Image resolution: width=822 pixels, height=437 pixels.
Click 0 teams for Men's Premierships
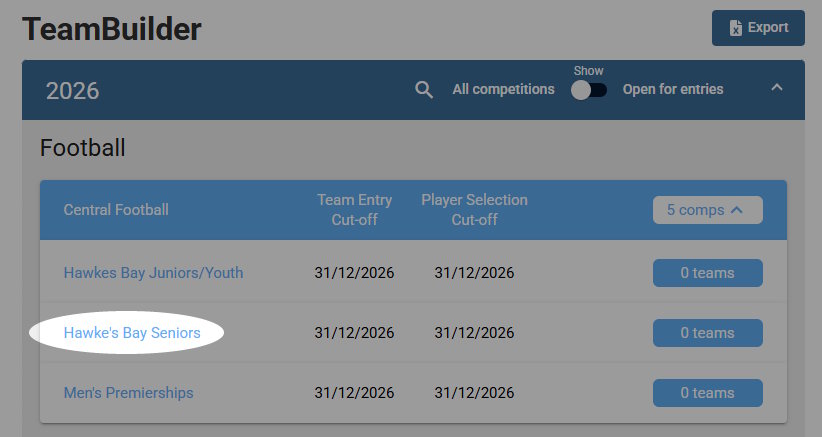point(707,393)
